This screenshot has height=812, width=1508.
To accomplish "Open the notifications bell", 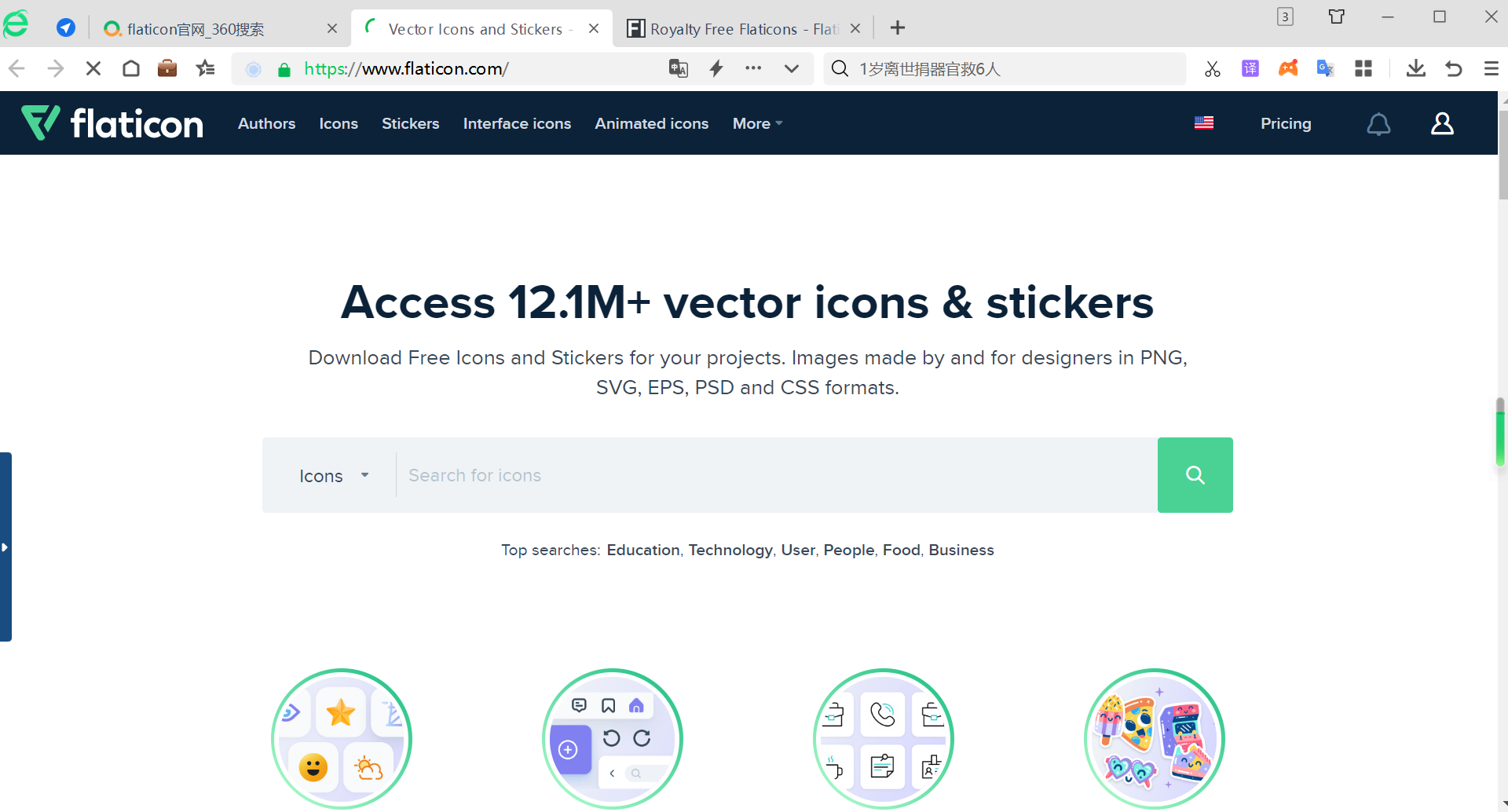I will point(1378,124).
